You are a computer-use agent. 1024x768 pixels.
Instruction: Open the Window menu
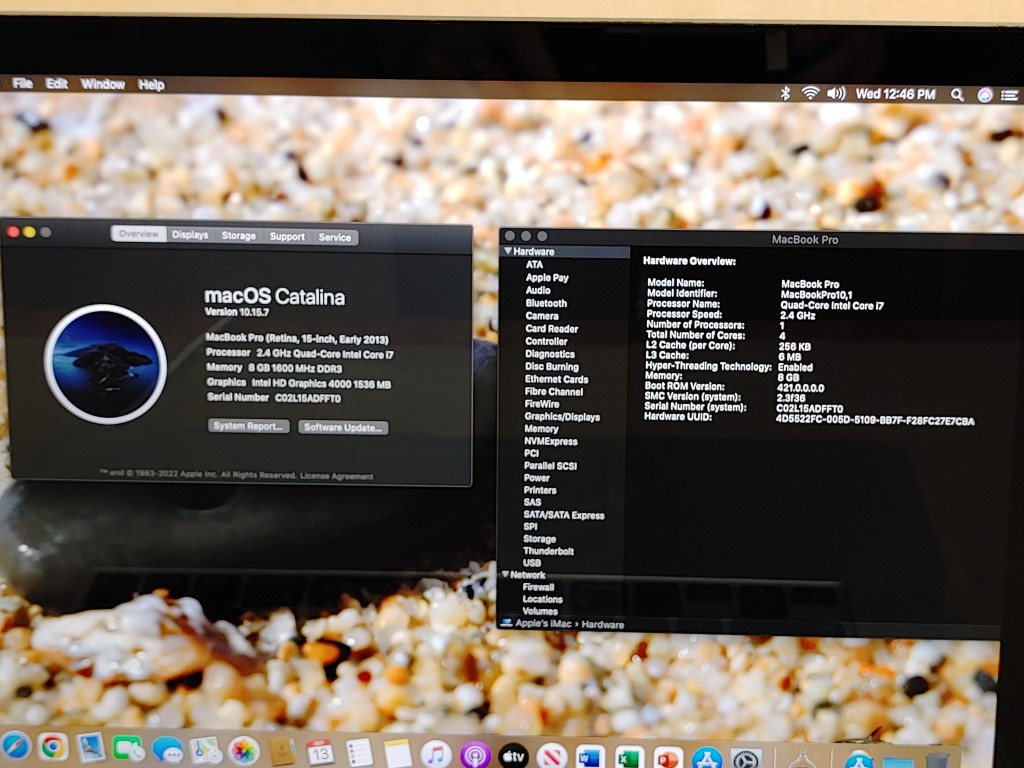[103, 84]
